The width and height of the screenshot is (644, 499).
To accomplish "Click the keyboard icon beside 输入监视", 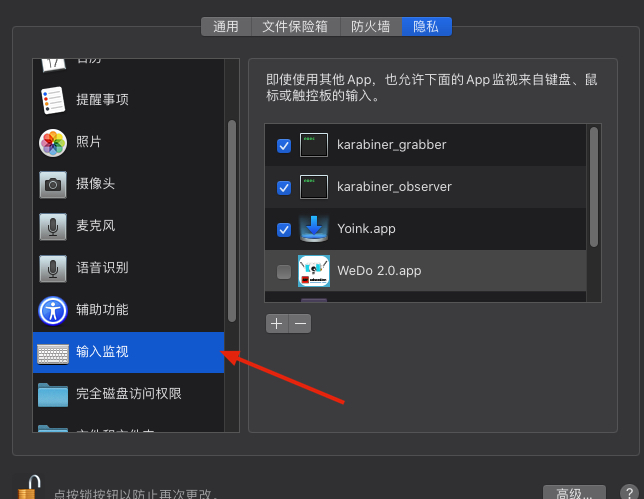I will tap(53, 354).
